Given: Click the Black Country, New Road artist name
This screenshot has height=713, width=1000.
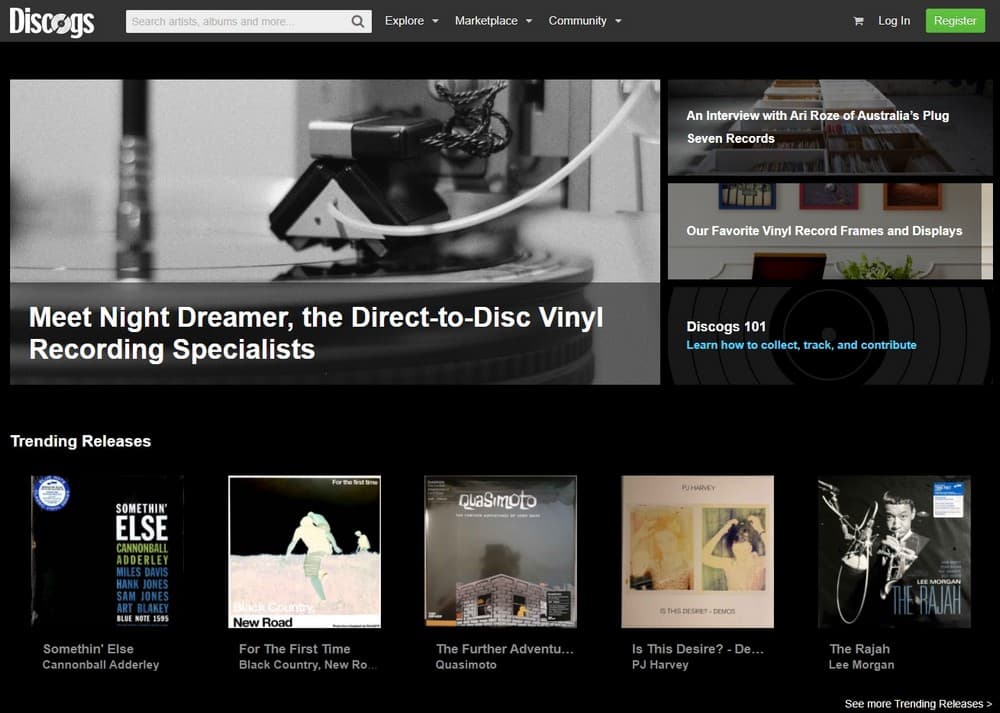Looking at the screenshot, I should (308, 665).
